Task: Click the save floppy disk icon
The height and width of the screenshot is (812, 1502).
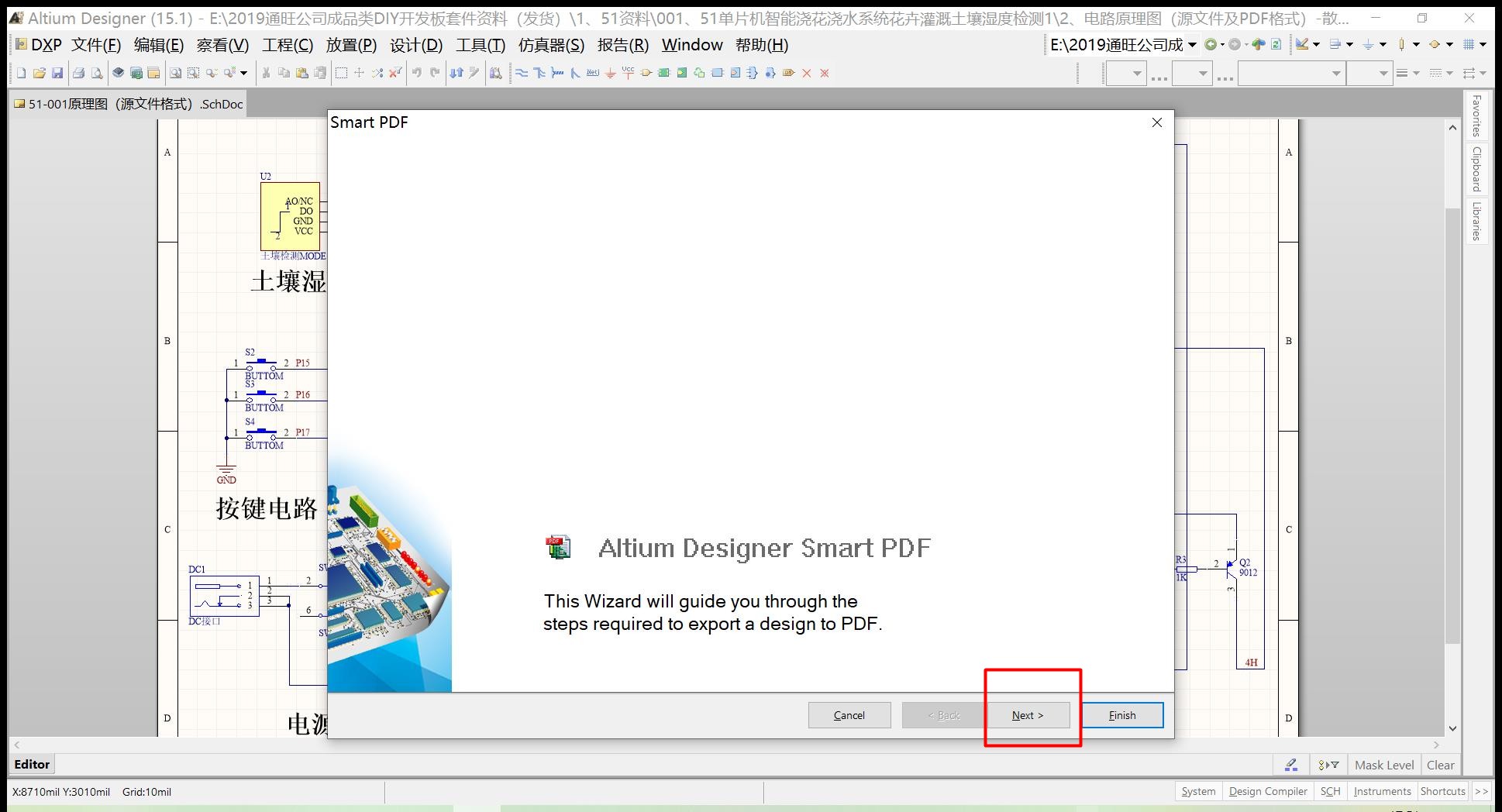Action: pos(57,73)
